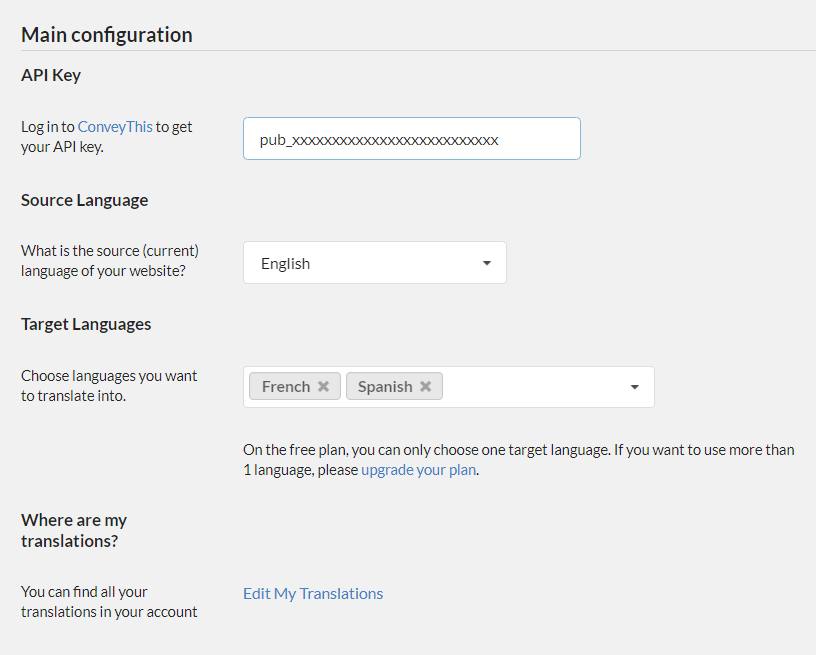Click the Where are my translations heading

point(74,530)
